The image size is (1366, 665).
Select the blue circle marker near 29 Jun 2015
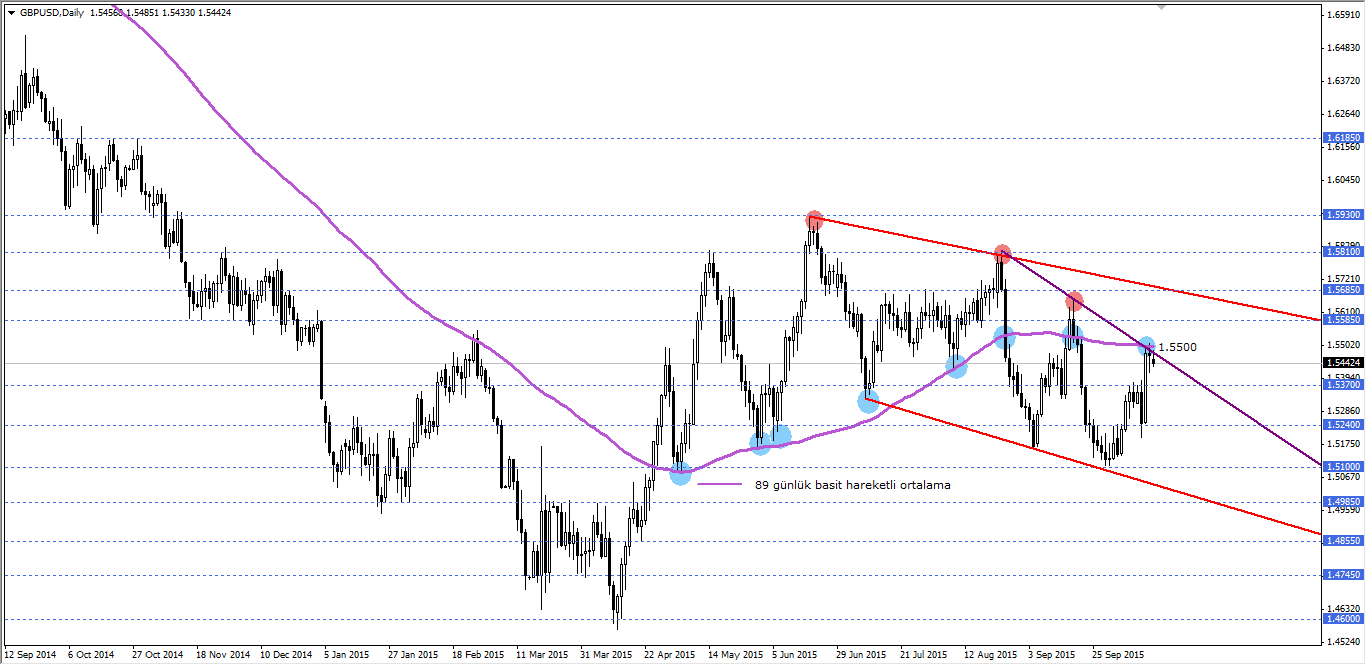(x=867, y=401)
